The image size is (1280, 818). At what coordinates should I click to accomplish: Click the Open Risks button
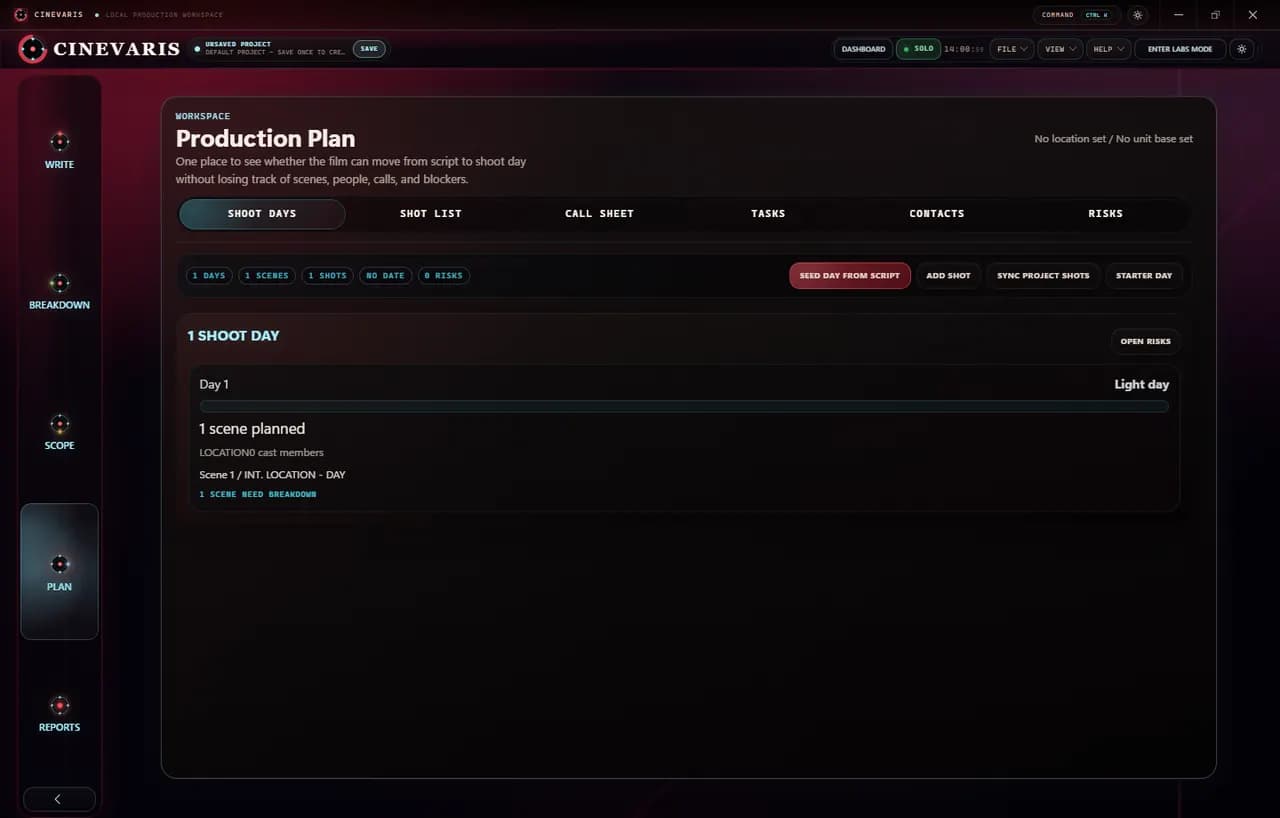1145,342
